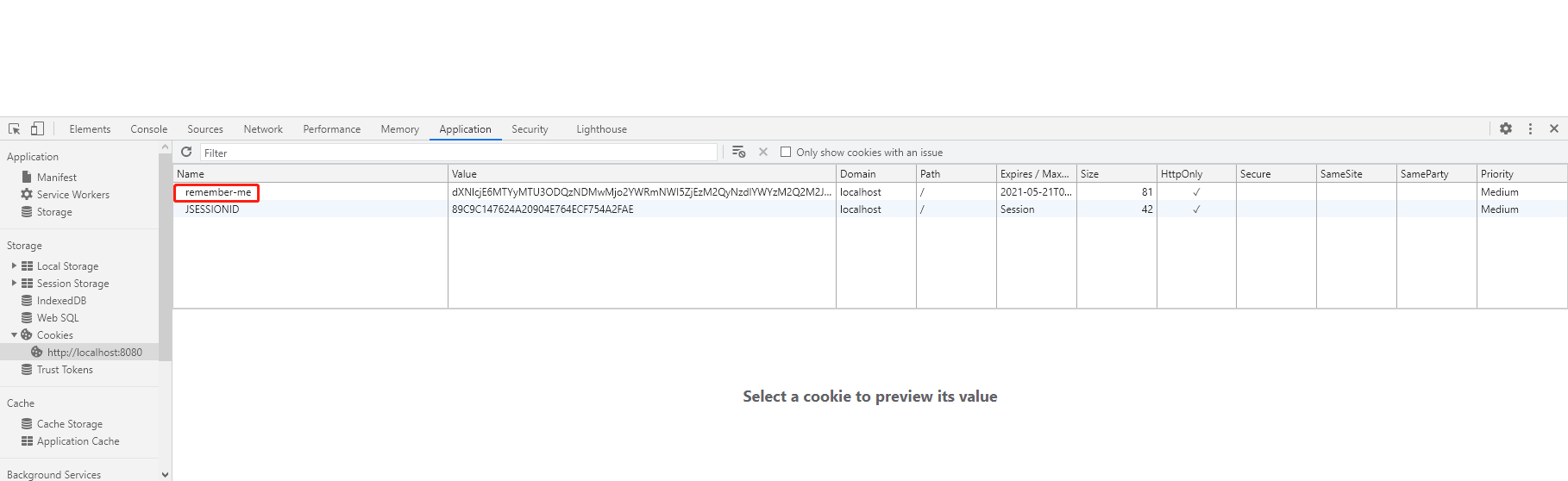Screen dimensions: 1568x481
Task: Sort cookies by Size column header
Action: (x=1117, y=173)
